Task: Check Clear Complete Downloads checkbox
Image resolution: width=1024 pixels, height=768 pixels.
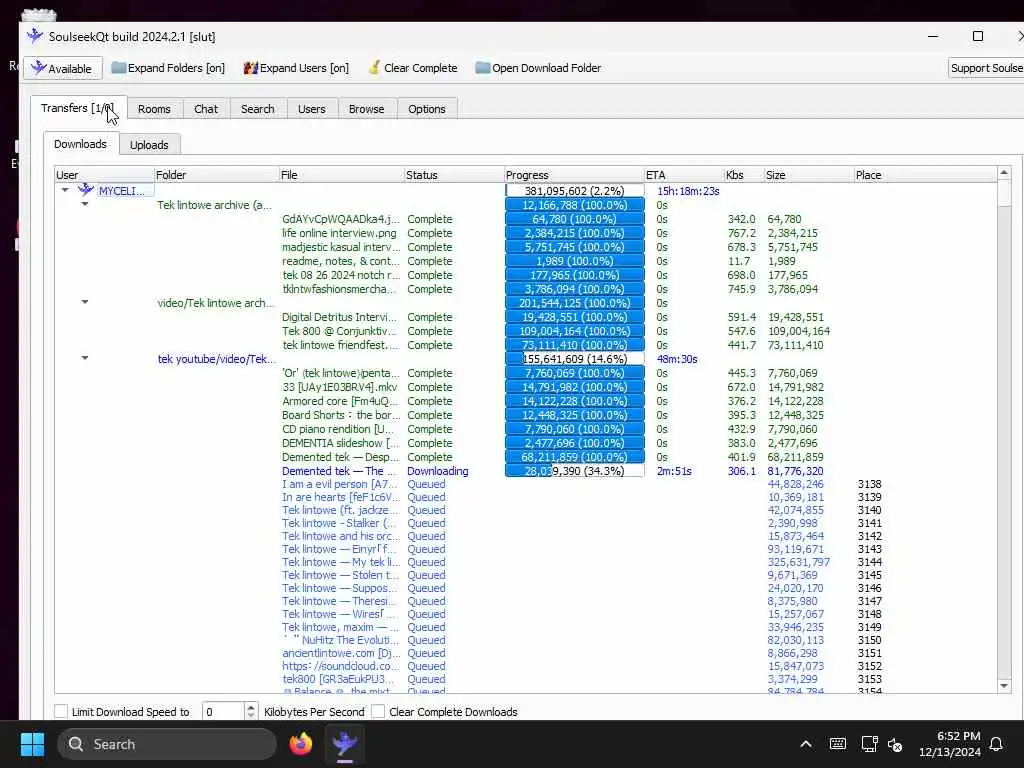Action: tap(377, 711)
